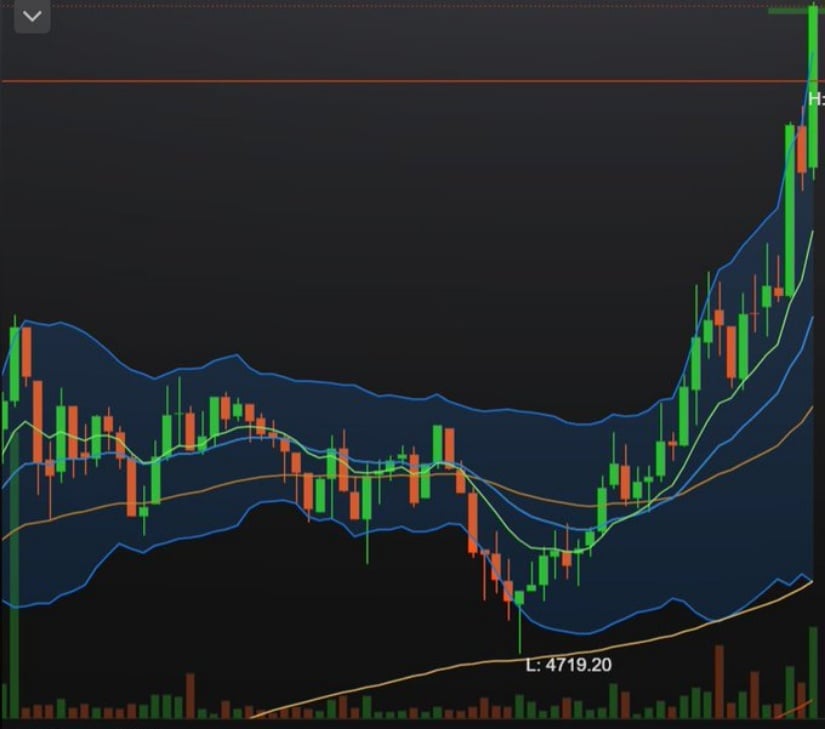Screen dimensions: 825x729
Task: Tap the mid-chart green candle with long lower wick
Action: click(x=367, y=497)
